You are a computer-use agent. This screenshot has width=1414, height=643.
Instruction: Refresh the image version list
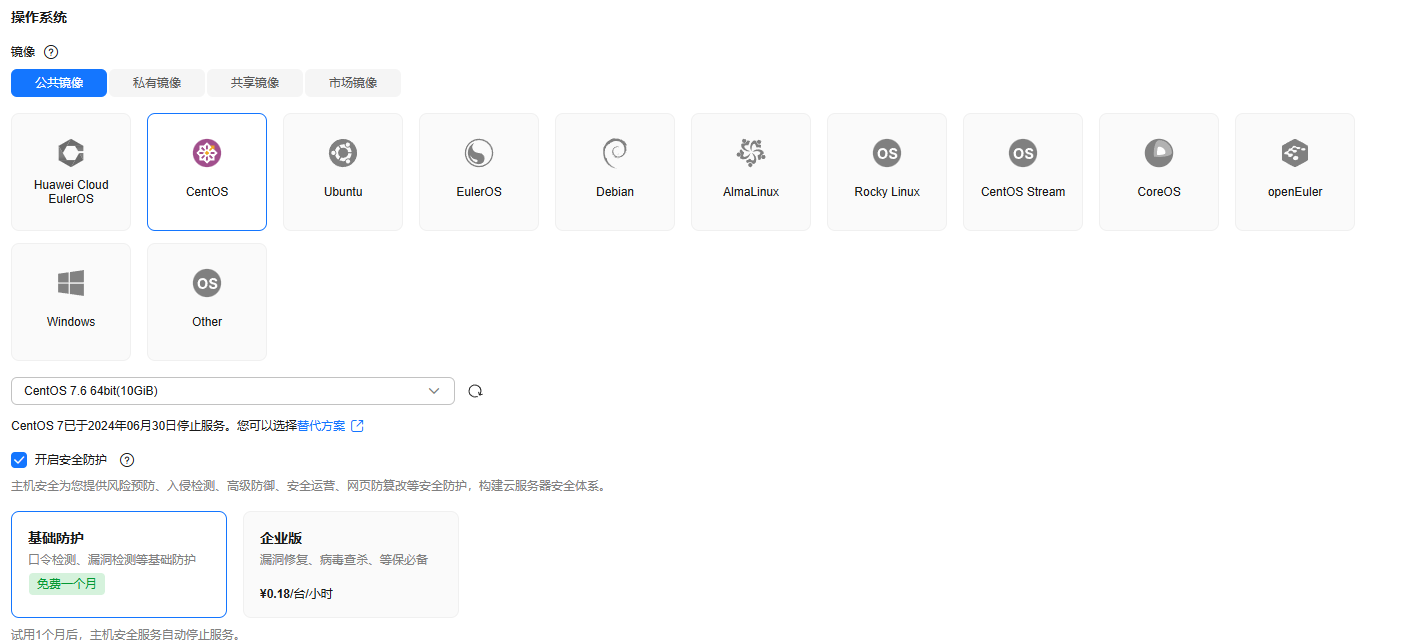(x=476, y=391)
